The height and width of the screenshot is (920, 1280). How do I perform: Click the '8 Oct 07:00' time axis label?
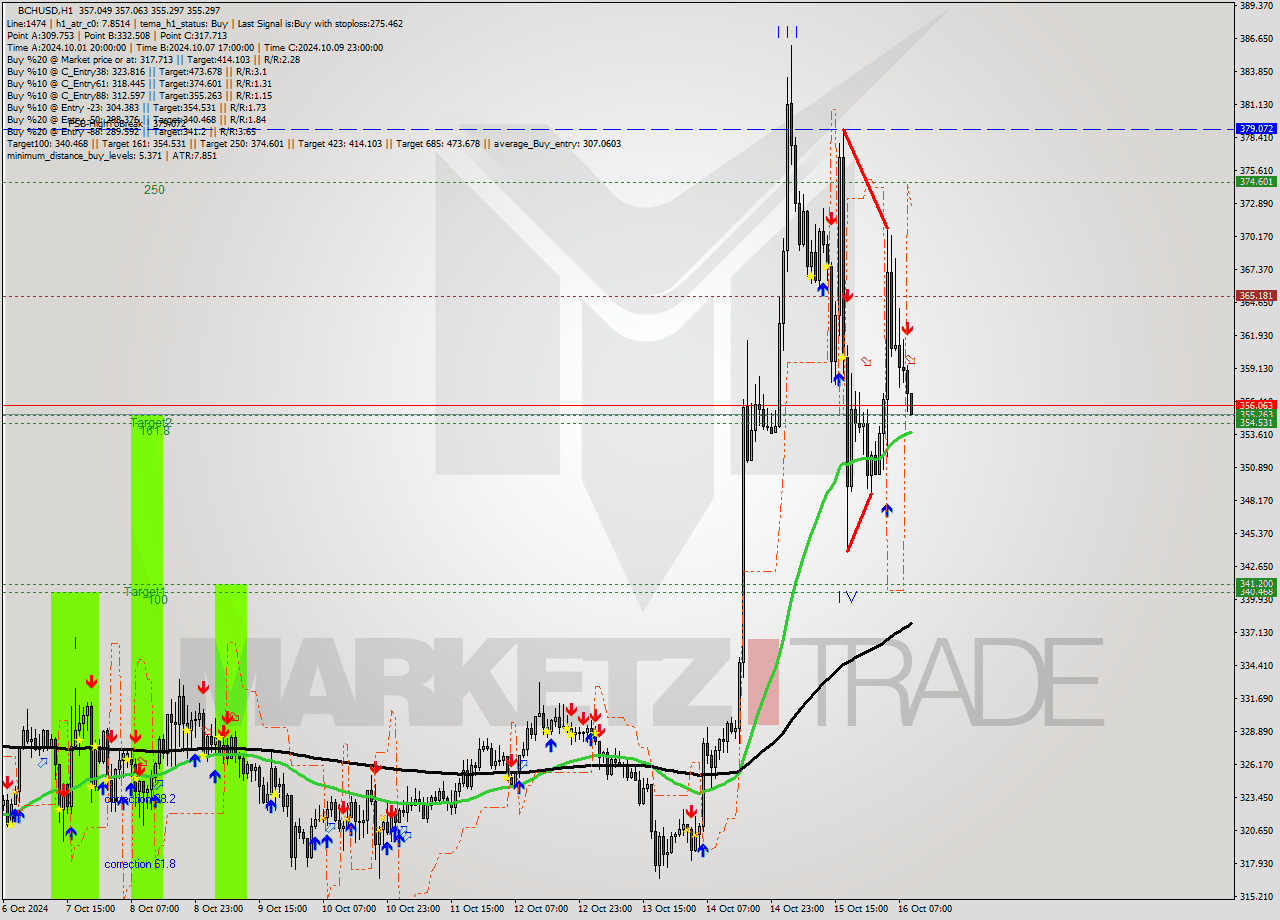pyautogui.click(x=154, y=910)
